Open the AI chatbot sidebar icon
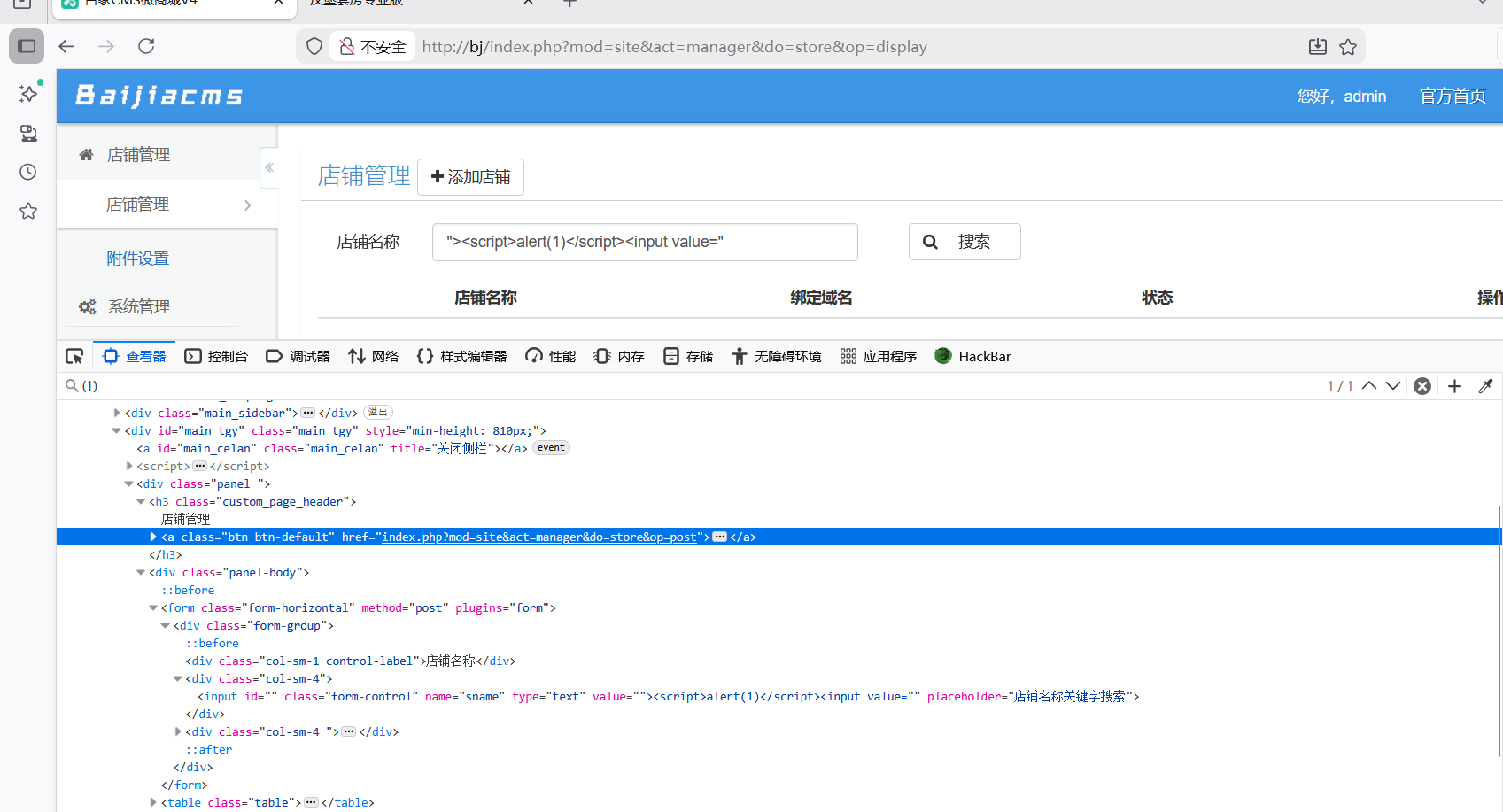Viewport: 1503px width, 812px height. click(28, 93)
